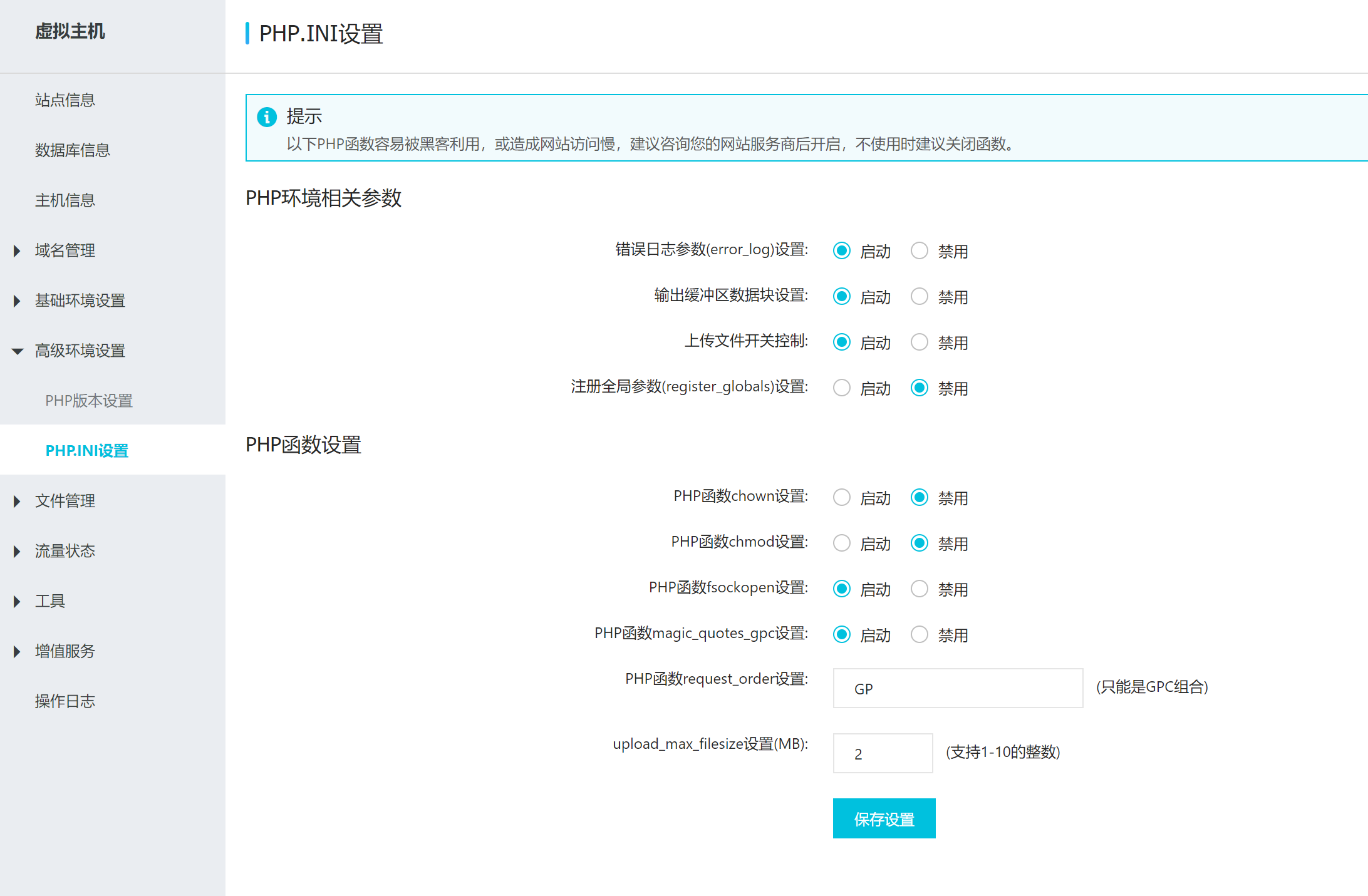Viewport: 1368px width, 896px height.
Task: Enable error_log 启动 radio button
Action: 842,251
